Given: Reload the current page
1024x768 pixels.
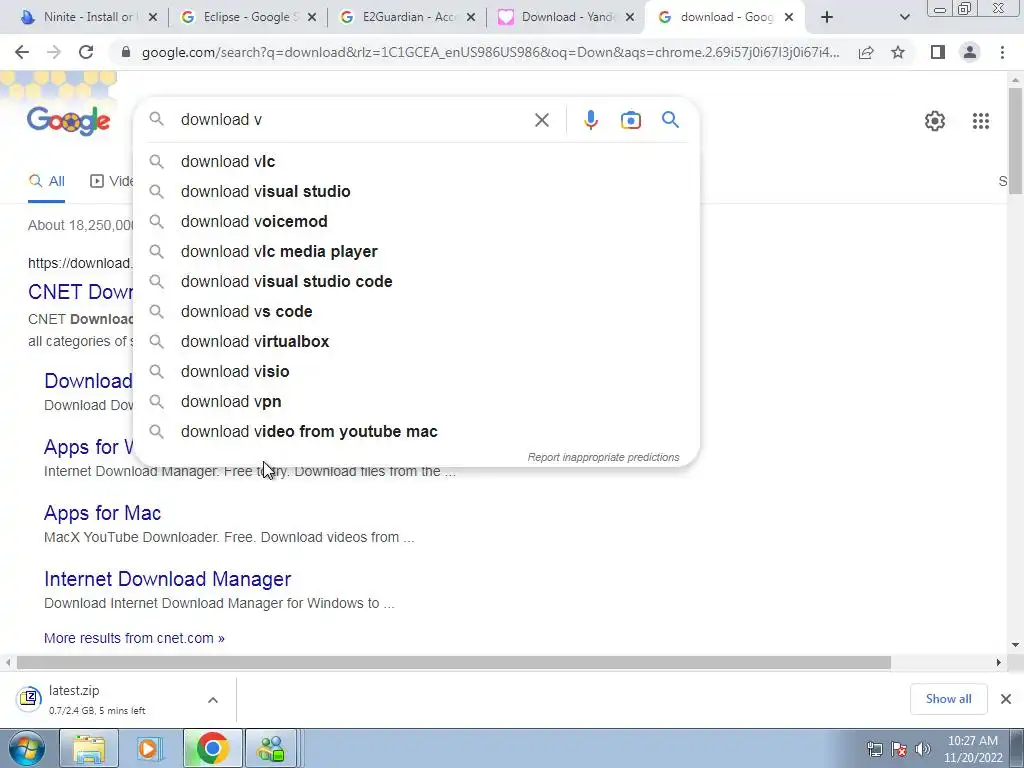Looking at the screenshot, I should click(86, 52).
